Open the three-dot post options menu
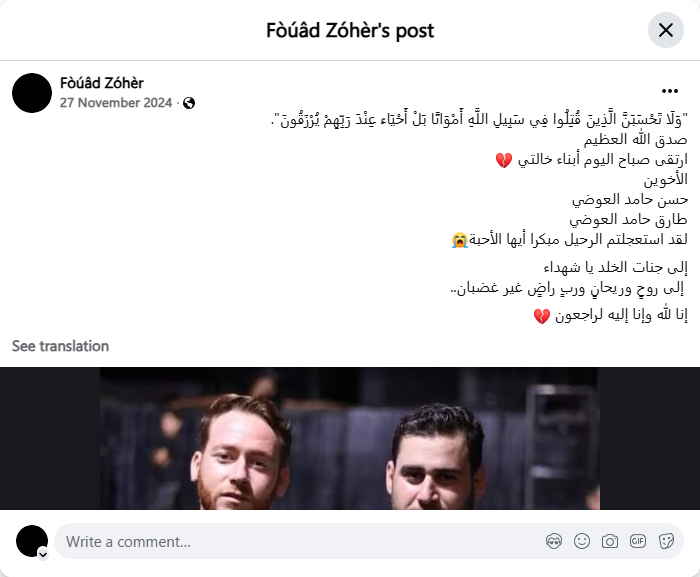This screenshot has width=700, height=577. (x=670, y=91)
